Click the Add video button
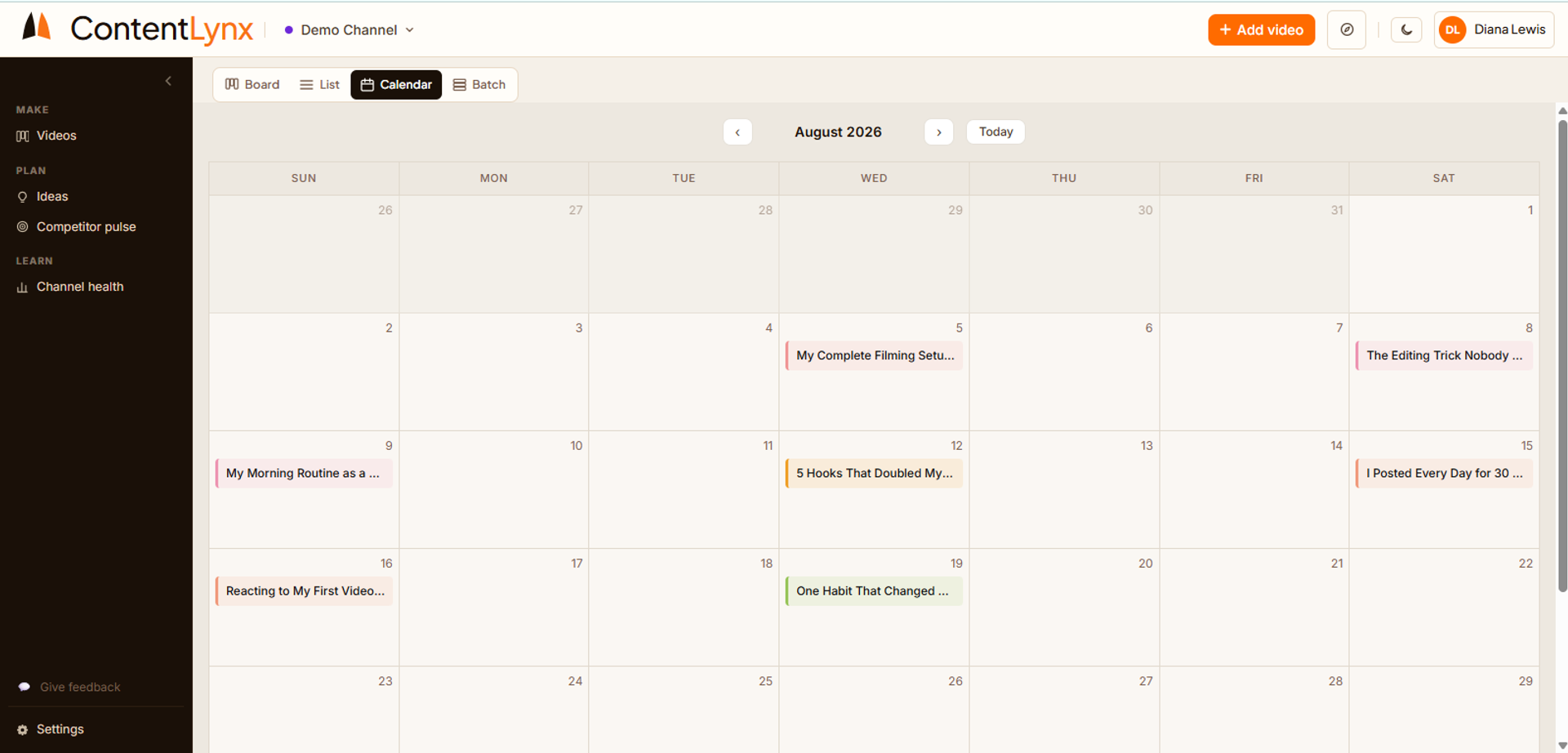 point(1261,30)
